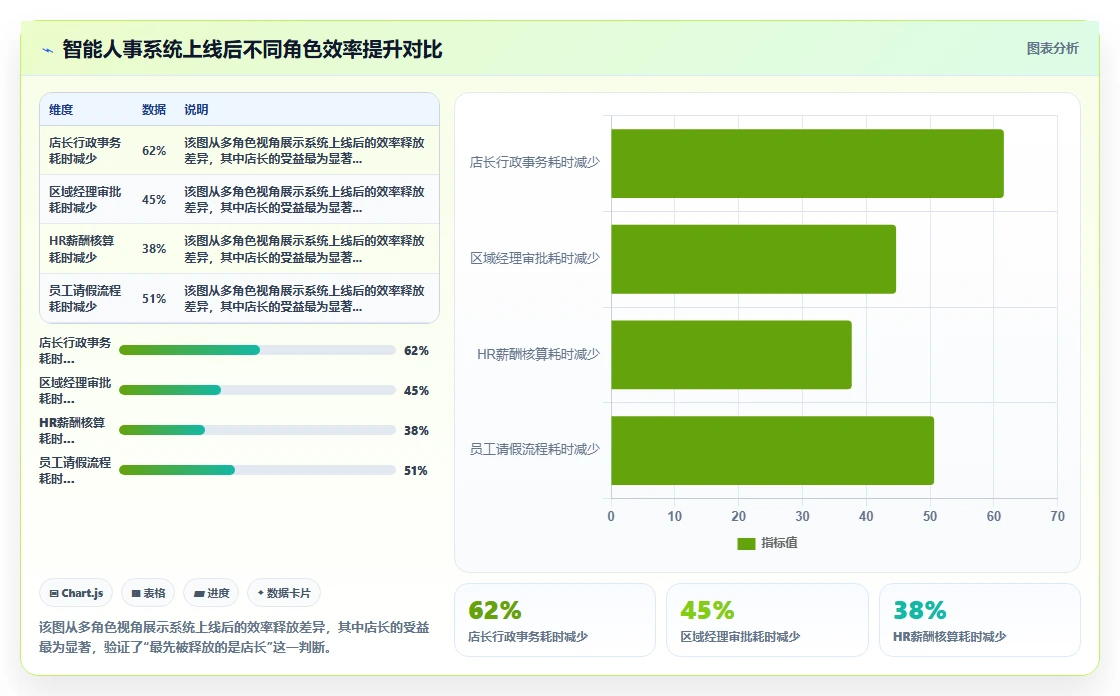Open the 62% 店长行政事务耗时减少 data card

tap(555, 620)
